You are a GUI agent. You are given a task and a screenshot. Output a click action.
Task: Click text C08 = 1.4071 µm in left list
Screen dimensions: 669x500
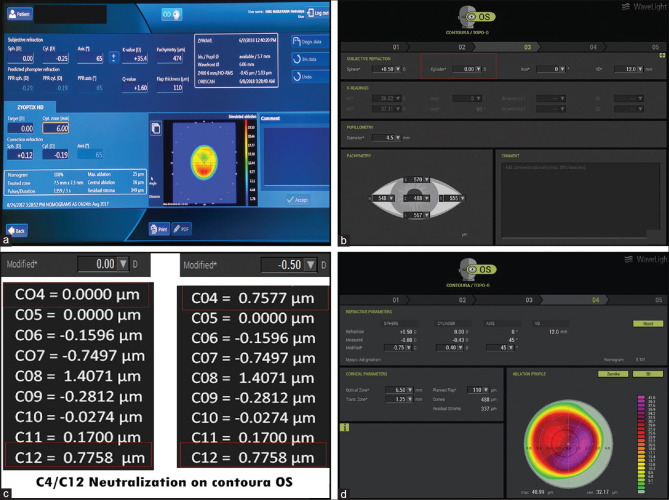(78, 376)
